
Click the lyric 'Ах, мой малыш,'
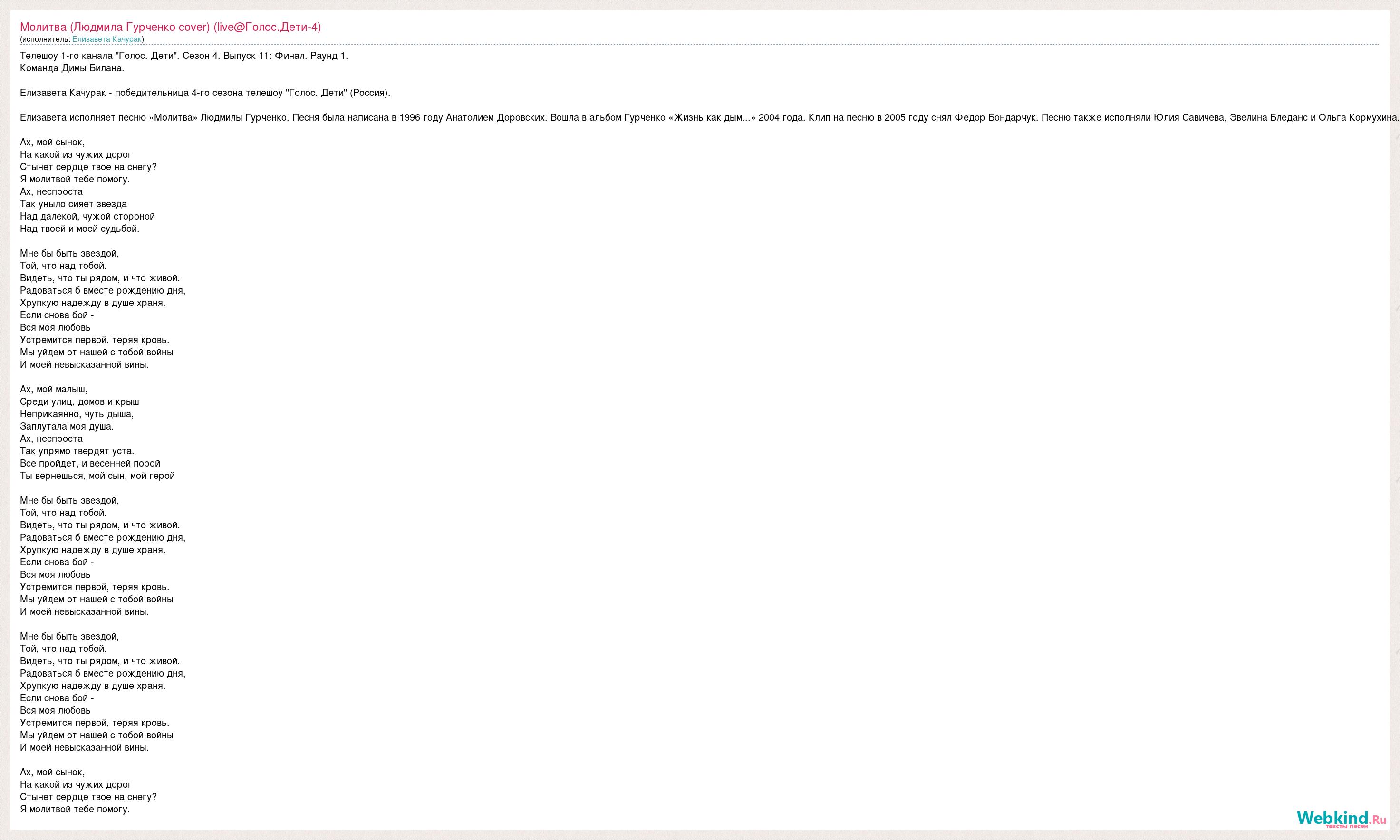click(53, 390)
